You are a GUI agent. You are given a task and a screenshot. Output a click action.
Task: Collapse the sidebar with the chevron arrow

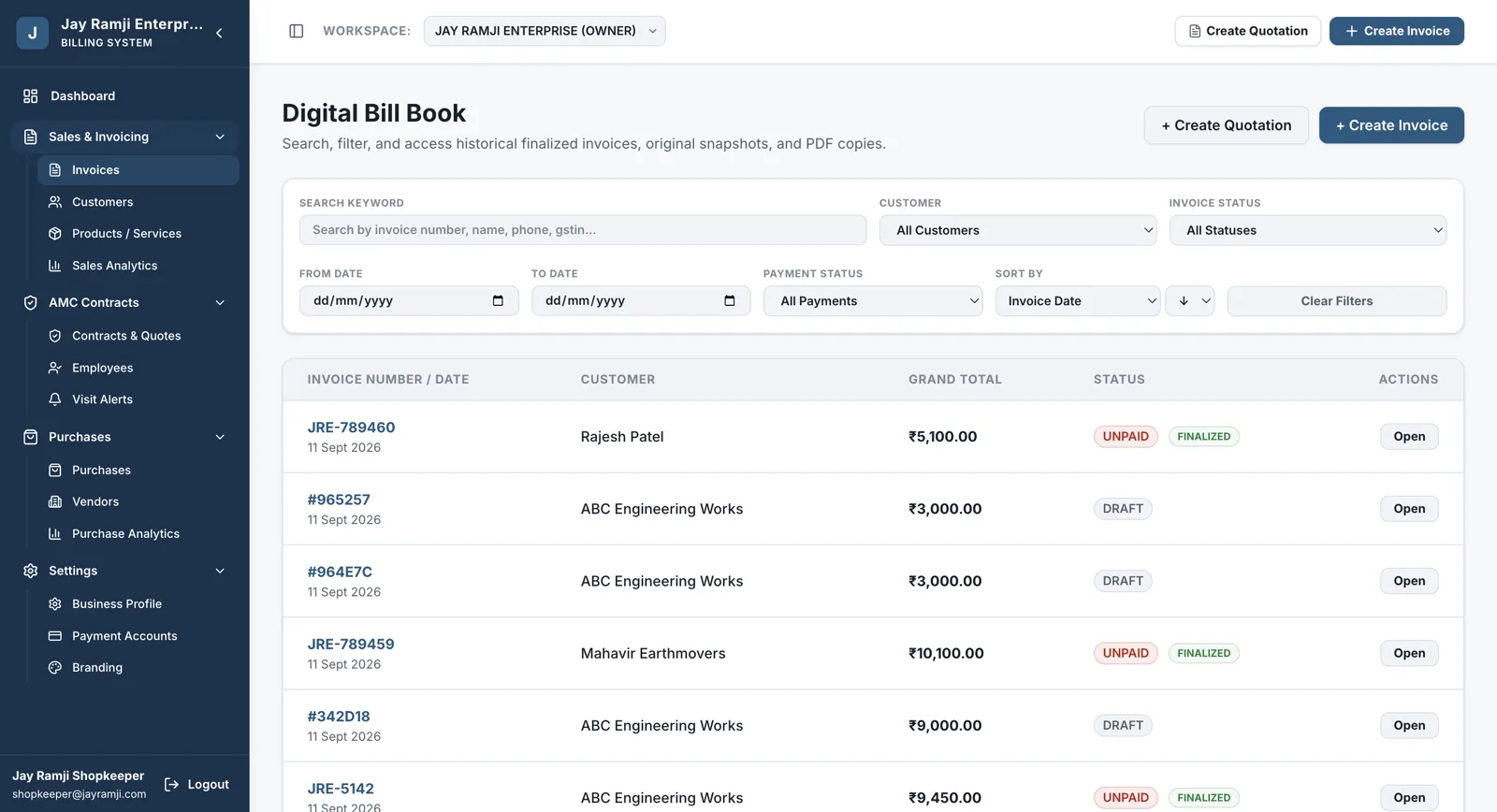[x=219, y=33]
